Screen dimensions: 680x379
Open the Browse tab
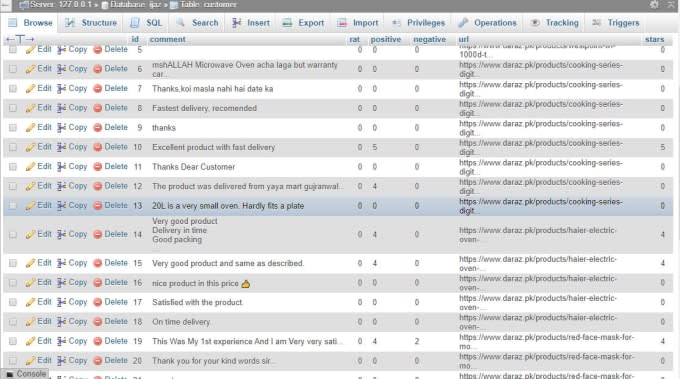point(30,23)
